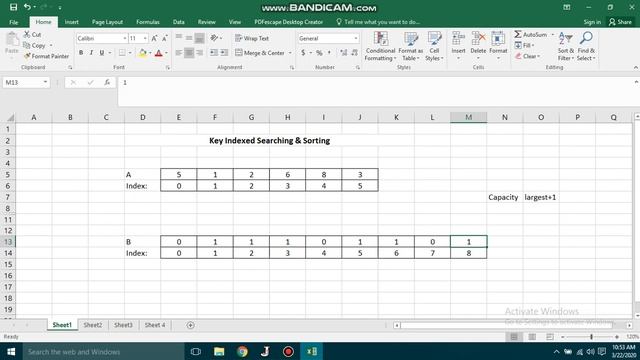Screen dimensions: 640x360
Task: Open Cell Styles gallery
Action: (x=434, y=46)
